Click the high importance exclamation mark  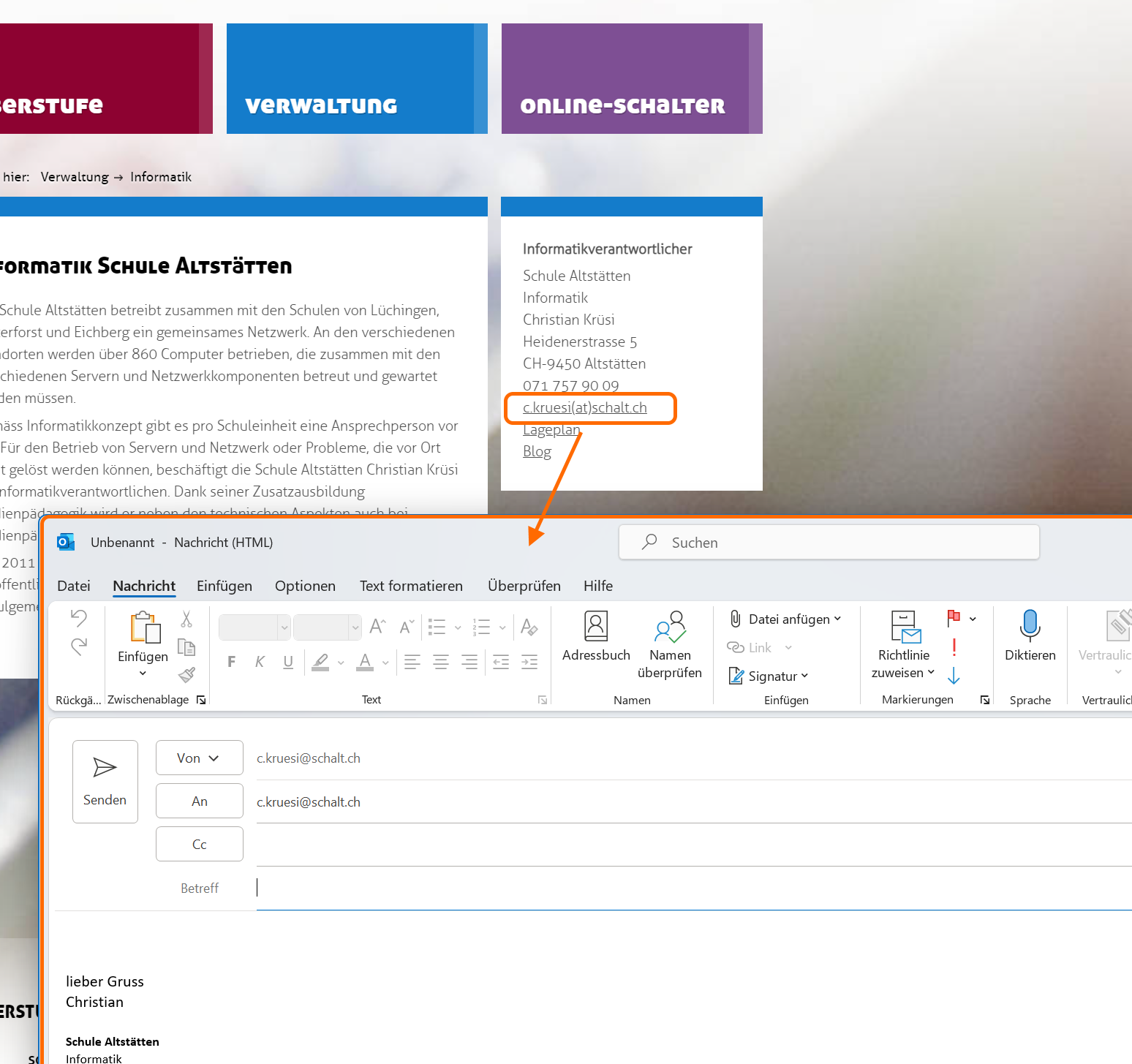954,647
